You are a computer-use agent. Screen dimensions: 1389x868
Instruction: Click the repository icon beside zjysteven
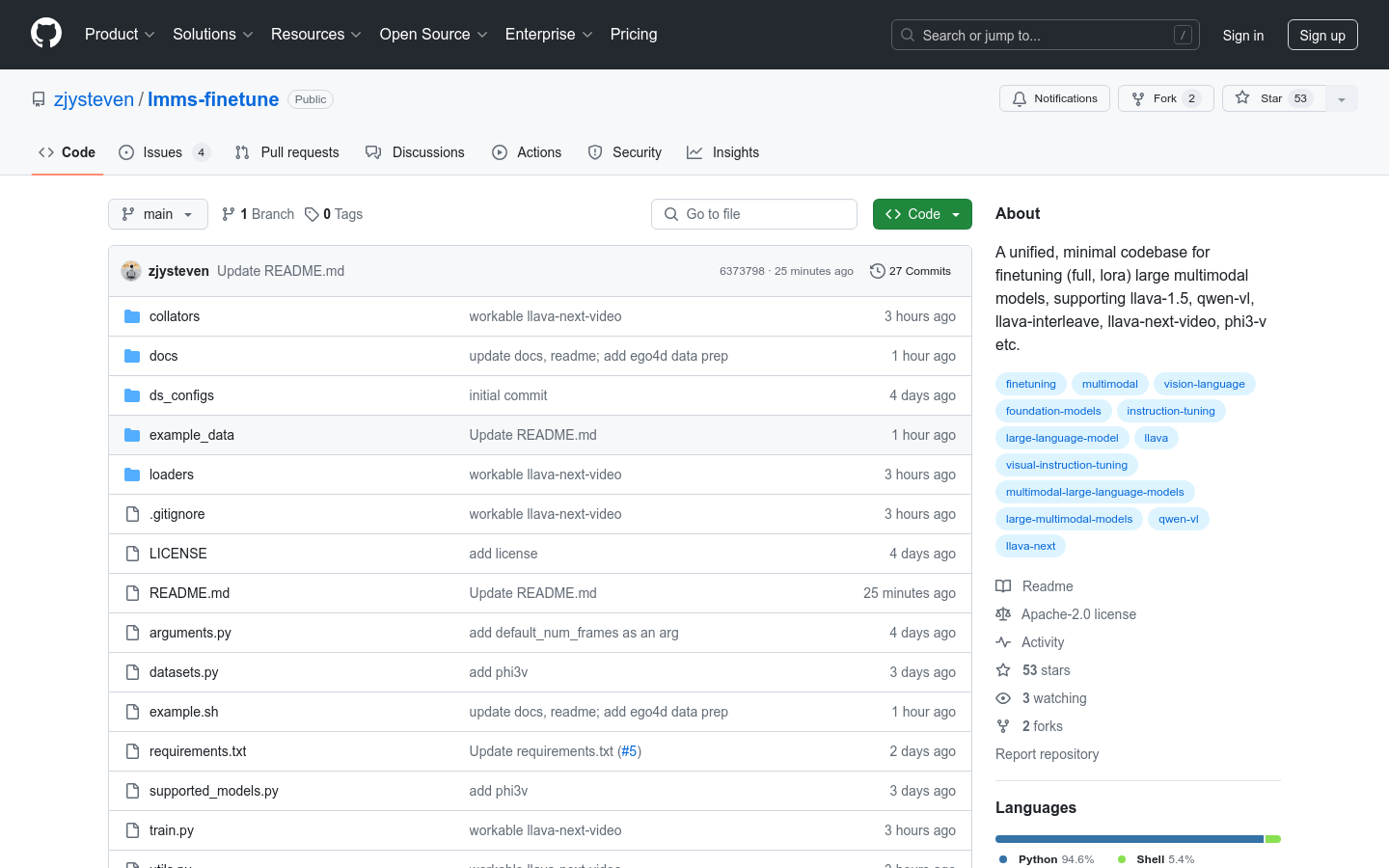pyautogui.click(x=39, y=99)
